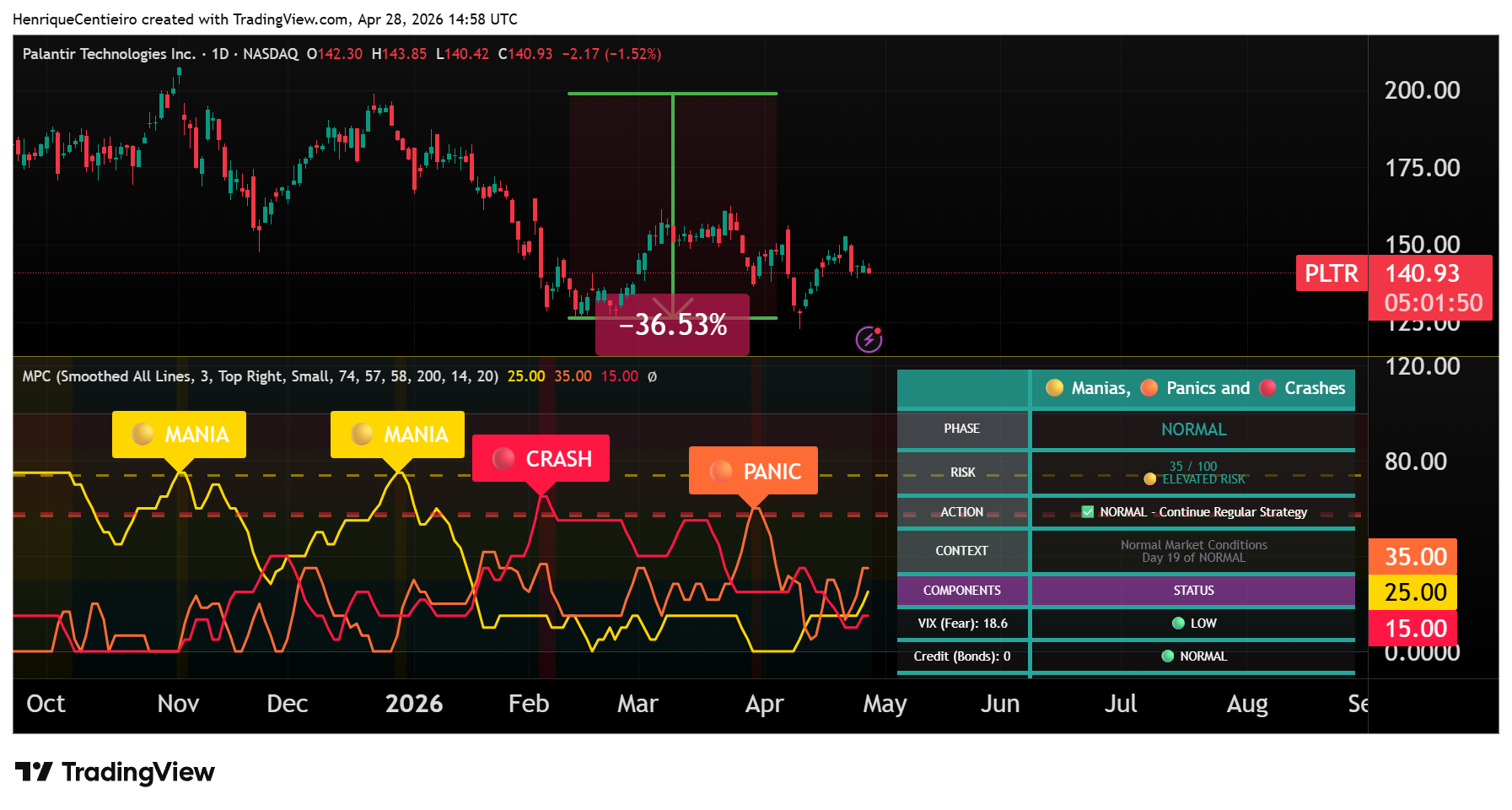Viewport: 1512px width, 810px height.
Task: Select the second yellow MANIA label near 2026
Action: click(x=397, y=435)
